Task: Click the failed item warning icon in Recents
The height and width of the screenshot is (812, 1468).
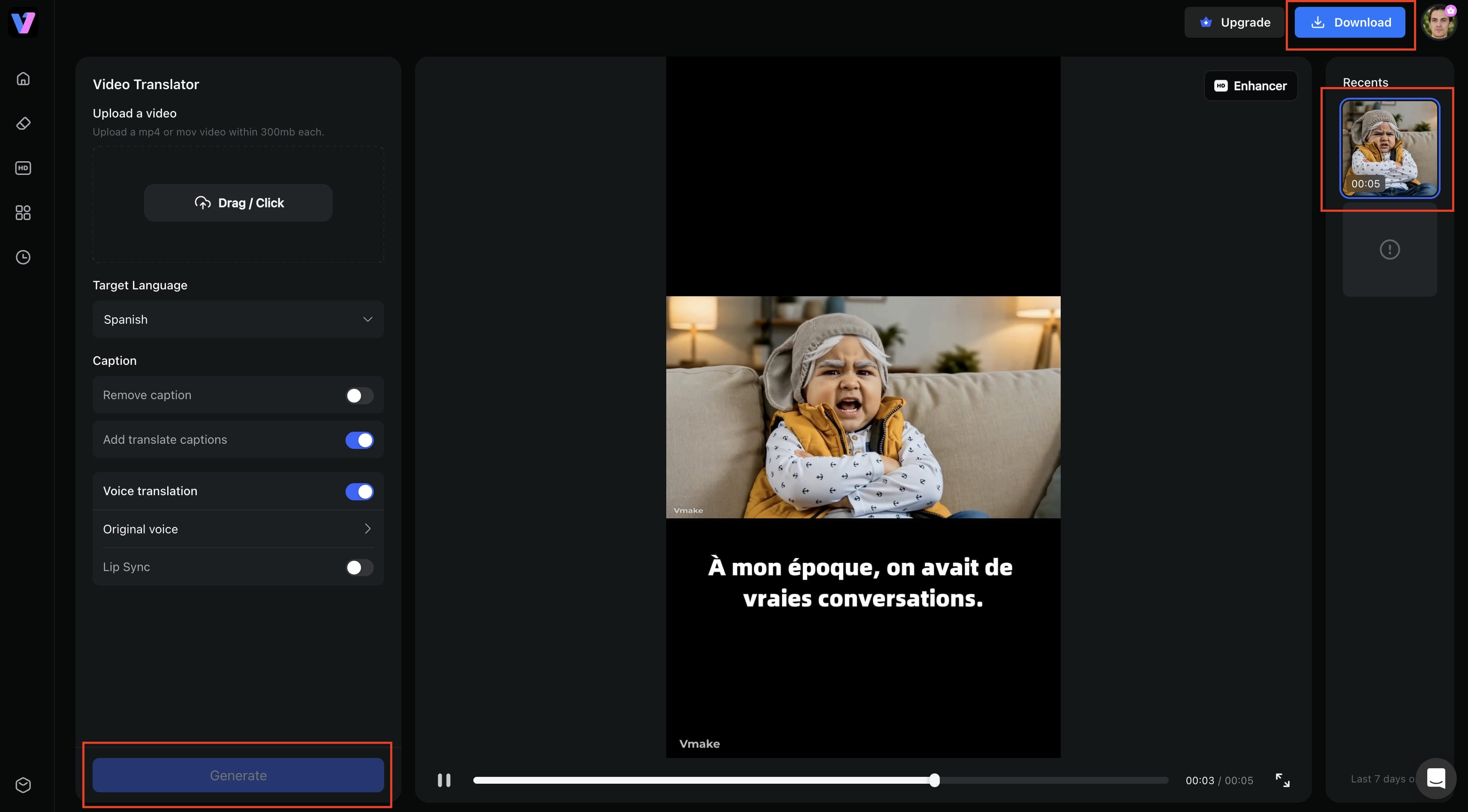Action: tap(1390, 250)
